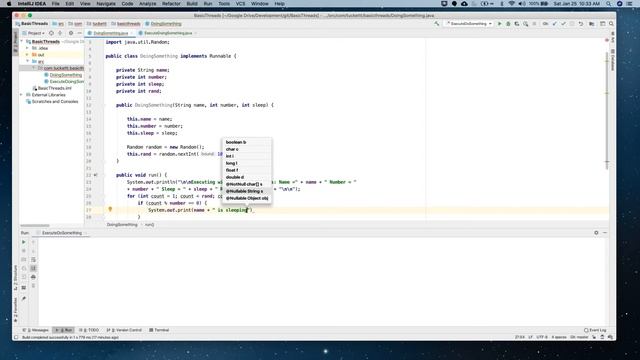This screenshot has width=640, height=360.
Task: Click the yellow intention lightbulb in the gutter
Action: pos(110,209)
